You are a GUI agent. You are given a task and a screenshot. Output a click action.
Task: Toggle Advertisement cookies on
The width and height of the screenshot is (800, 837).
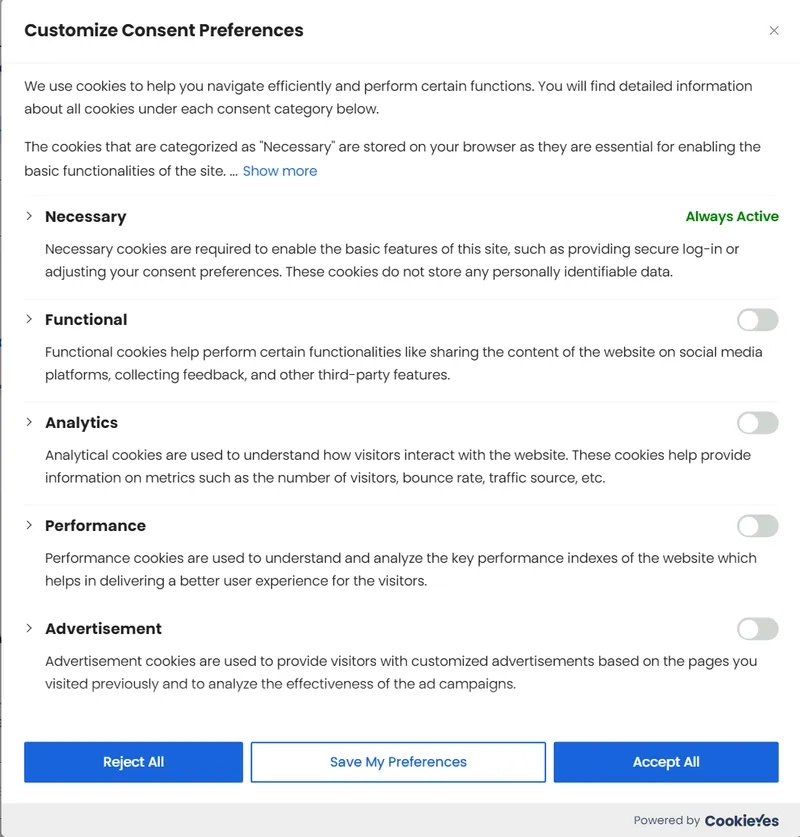pos(757,628)
